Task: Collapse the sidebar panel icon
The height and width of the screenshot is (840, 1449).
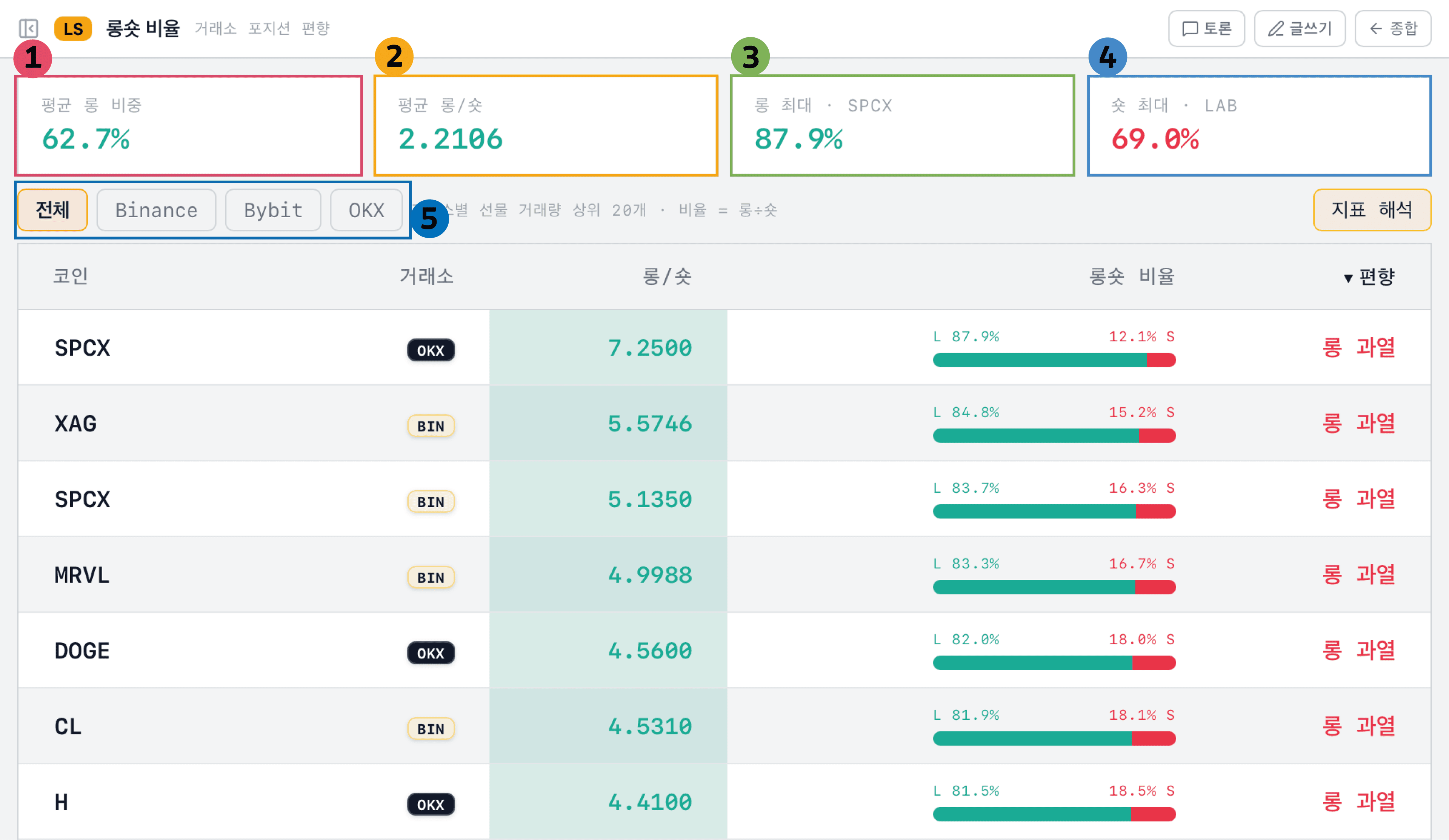Action: [28, 28]
